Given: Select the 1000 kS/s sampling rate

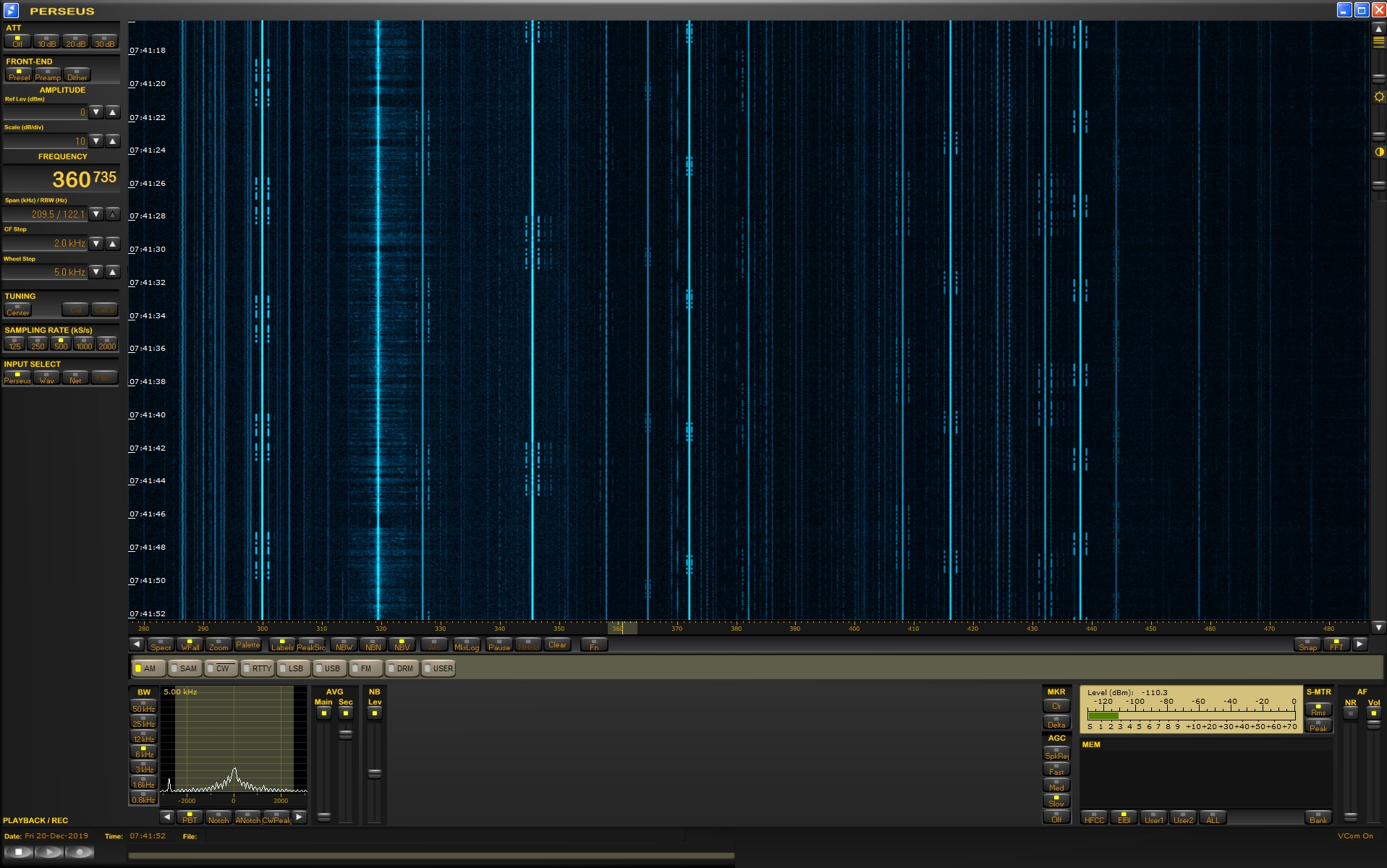Looking at the screenshot, I should [x=84, y=344].
